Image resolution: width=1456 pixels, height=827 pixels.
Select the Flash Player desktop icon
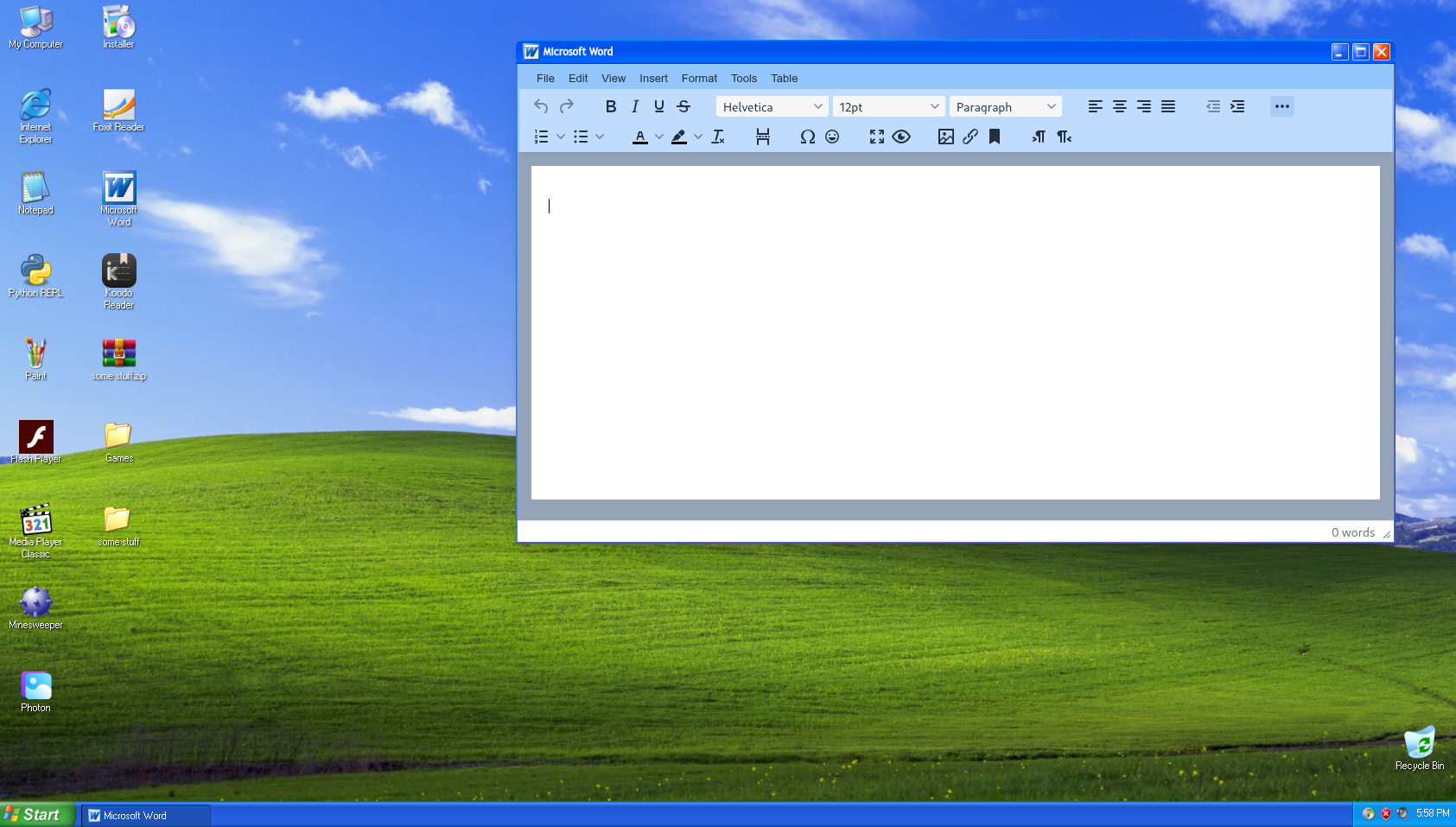pyautogui.click(x=35, y=442)
